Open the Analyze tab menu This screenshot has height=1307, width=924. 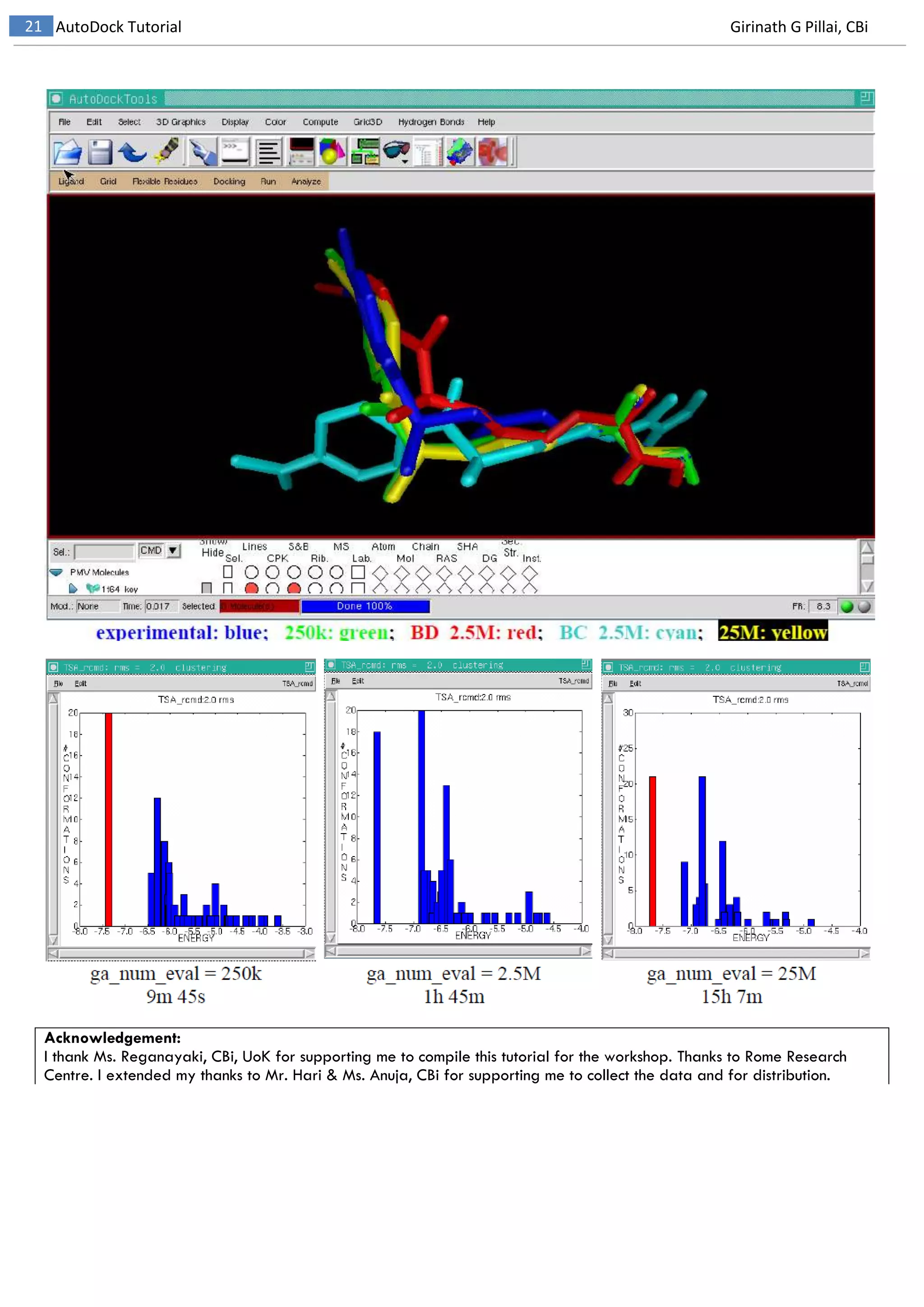305,181
